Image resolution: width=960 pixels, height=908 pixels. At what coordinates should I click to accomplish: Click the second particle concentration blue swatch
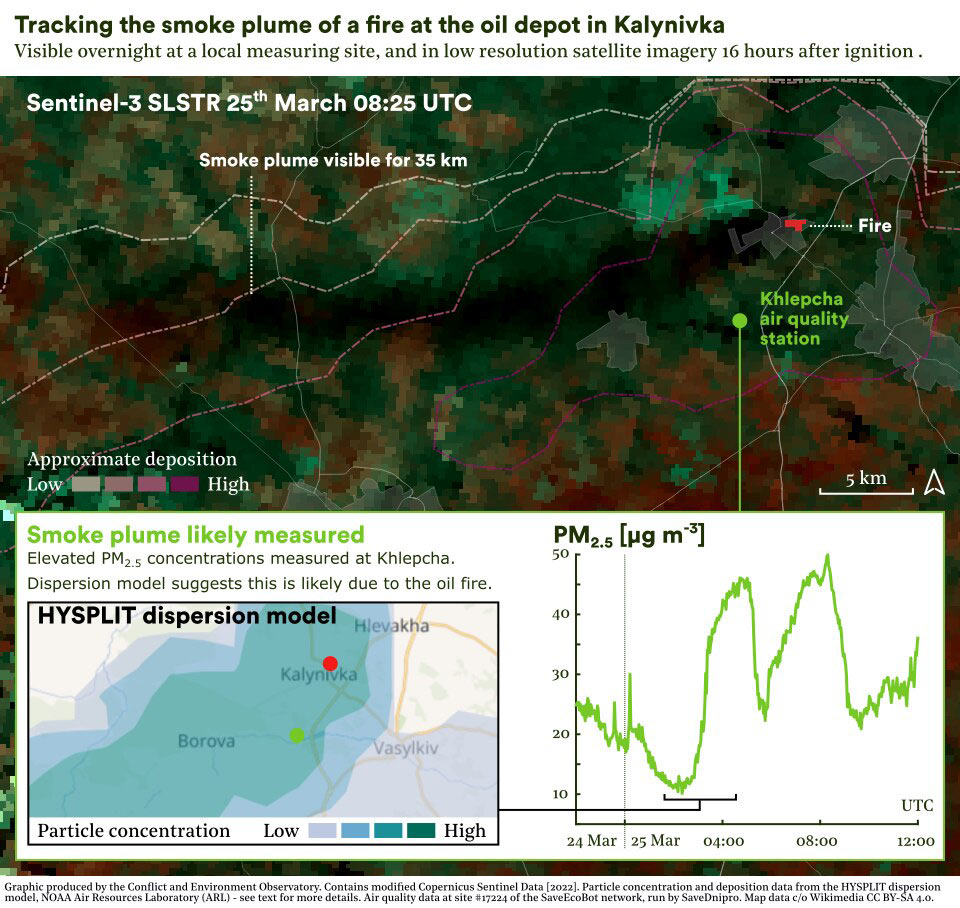tap(355, 830)
